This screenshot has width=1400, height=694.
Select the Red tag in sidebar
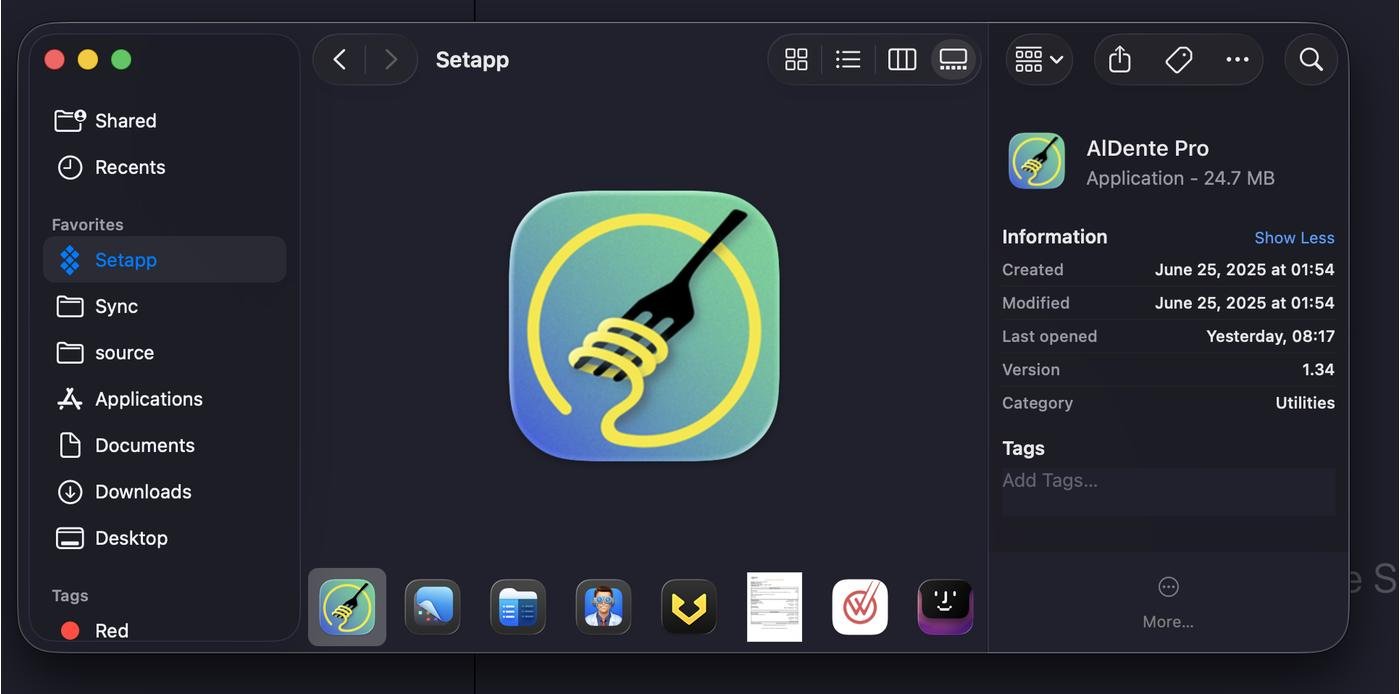(x=165, y=631)
